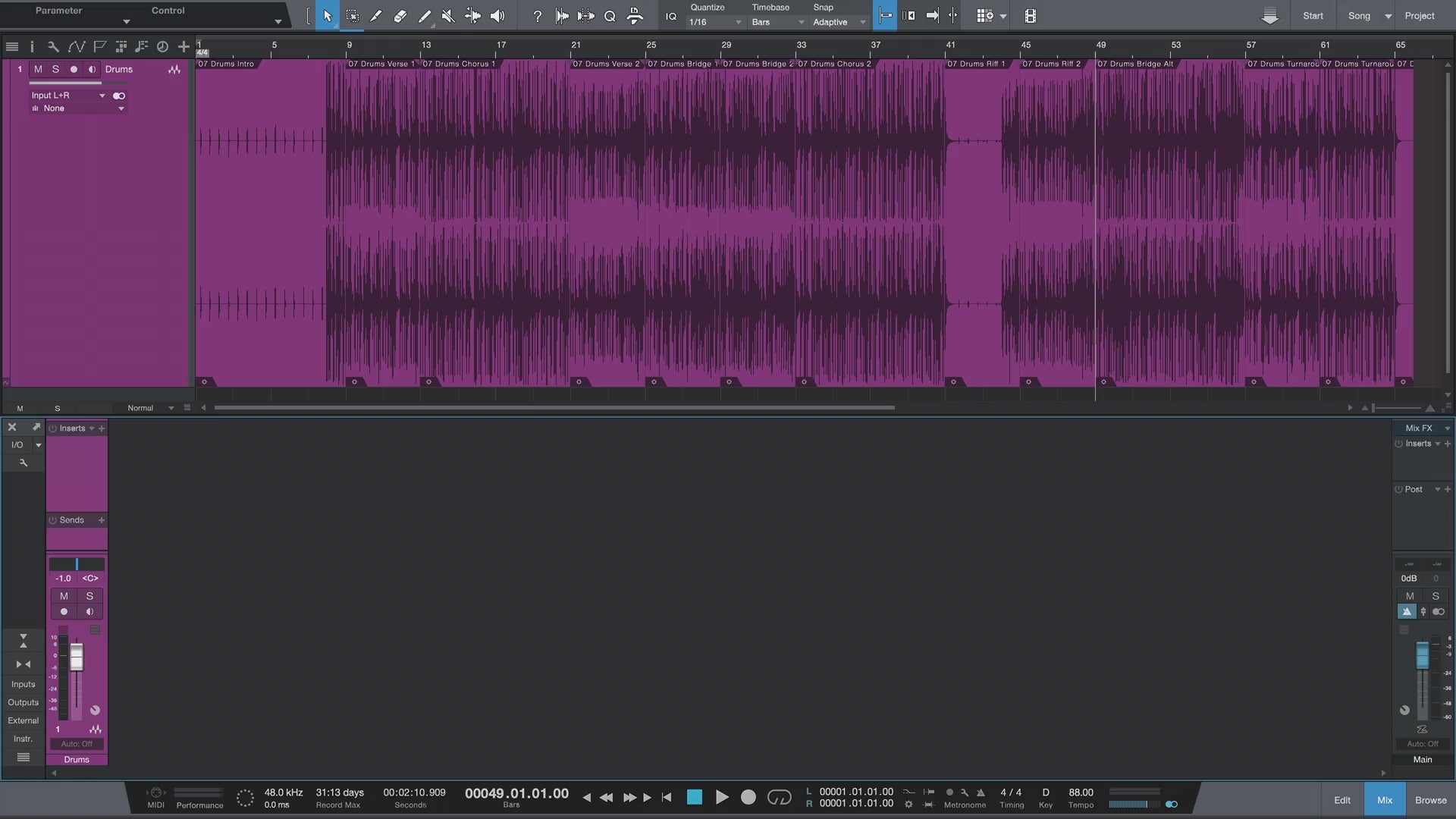Switch to the Start page
The image size is (1456, 819).
point(1313,16)
